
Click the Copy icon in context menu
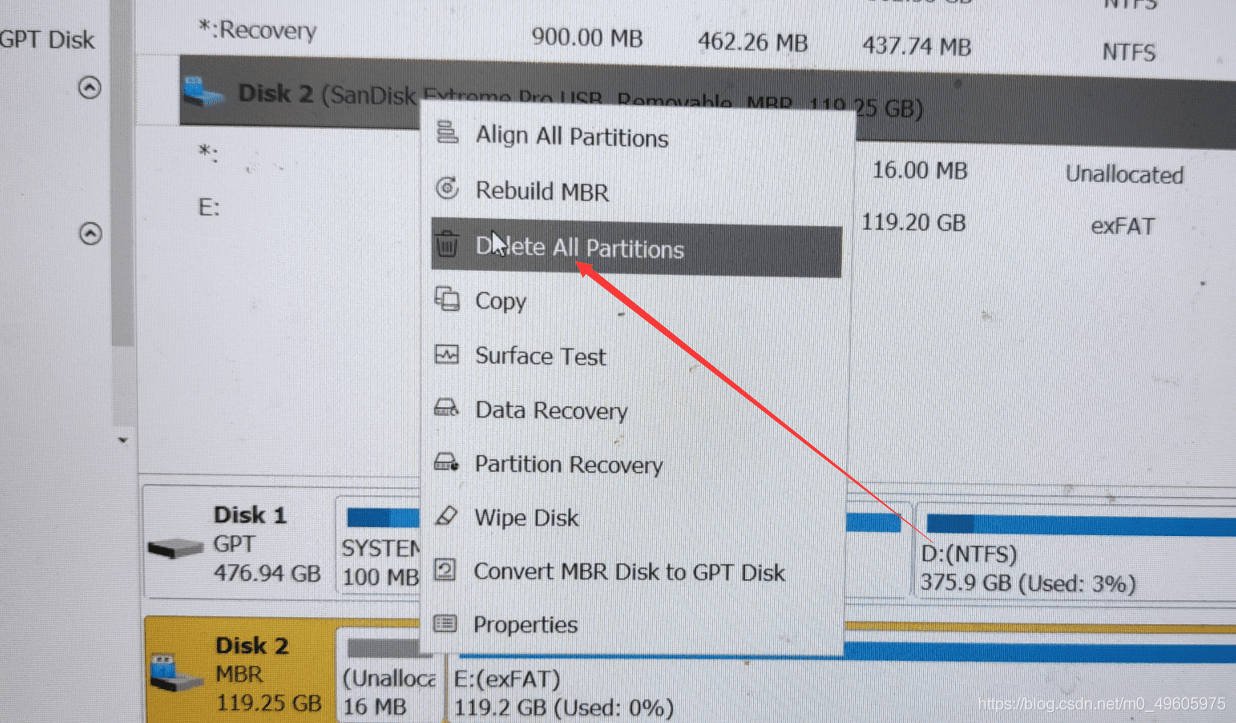coord(447,298)
